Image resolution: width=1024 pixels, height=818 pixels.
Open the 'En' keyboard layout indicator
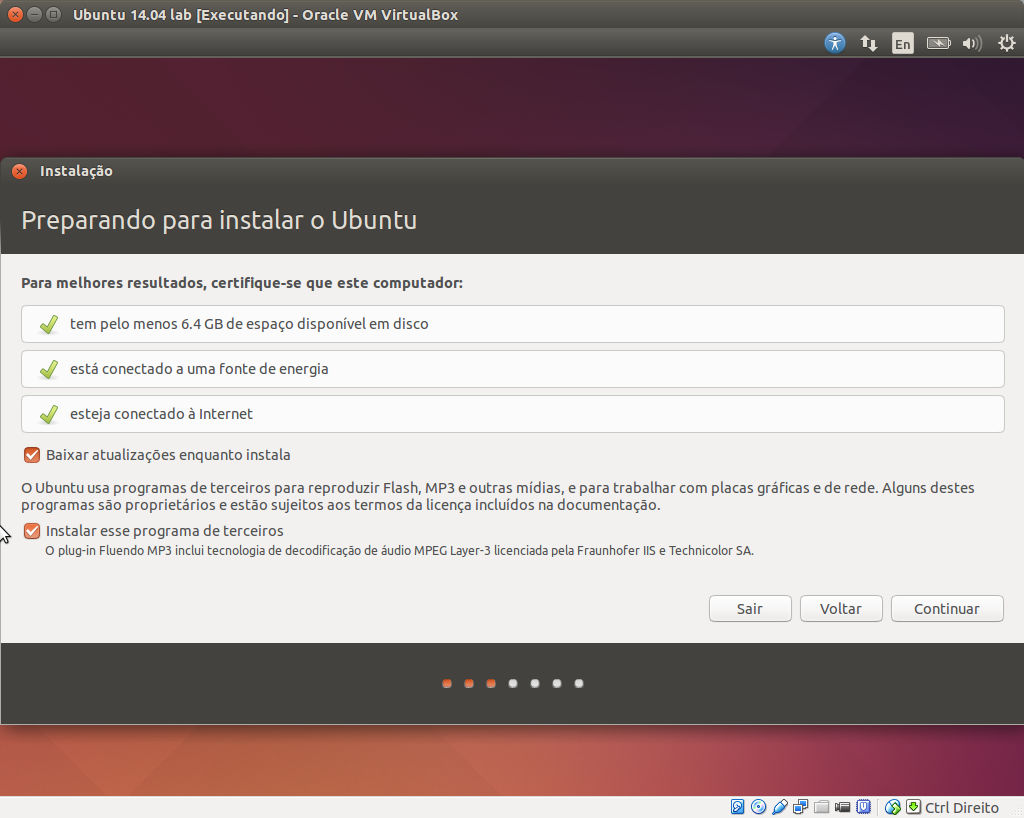pyautogui.click(x=903, y=43)
